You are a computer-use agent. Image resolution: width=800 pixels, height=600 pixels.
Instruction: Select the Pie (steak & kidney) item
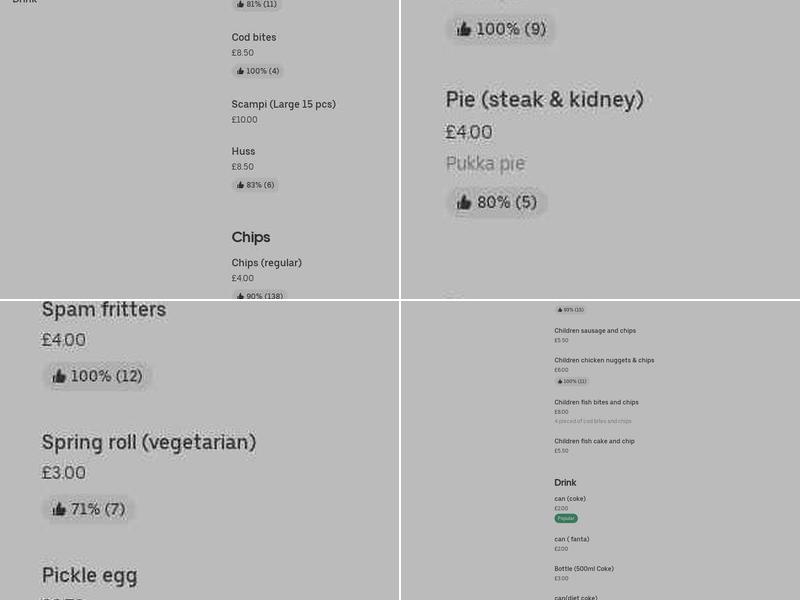(x=545, y=100)
